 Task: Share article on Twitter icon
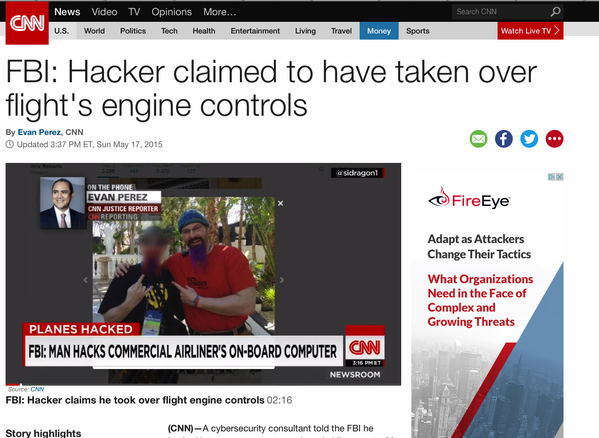click(x=529, y=139)
